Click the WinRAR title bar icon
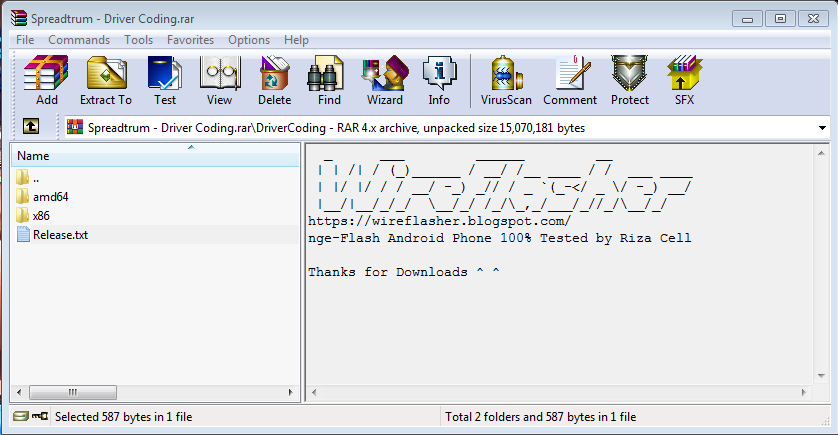The image size is (838, 435). [x=19, y=18]
